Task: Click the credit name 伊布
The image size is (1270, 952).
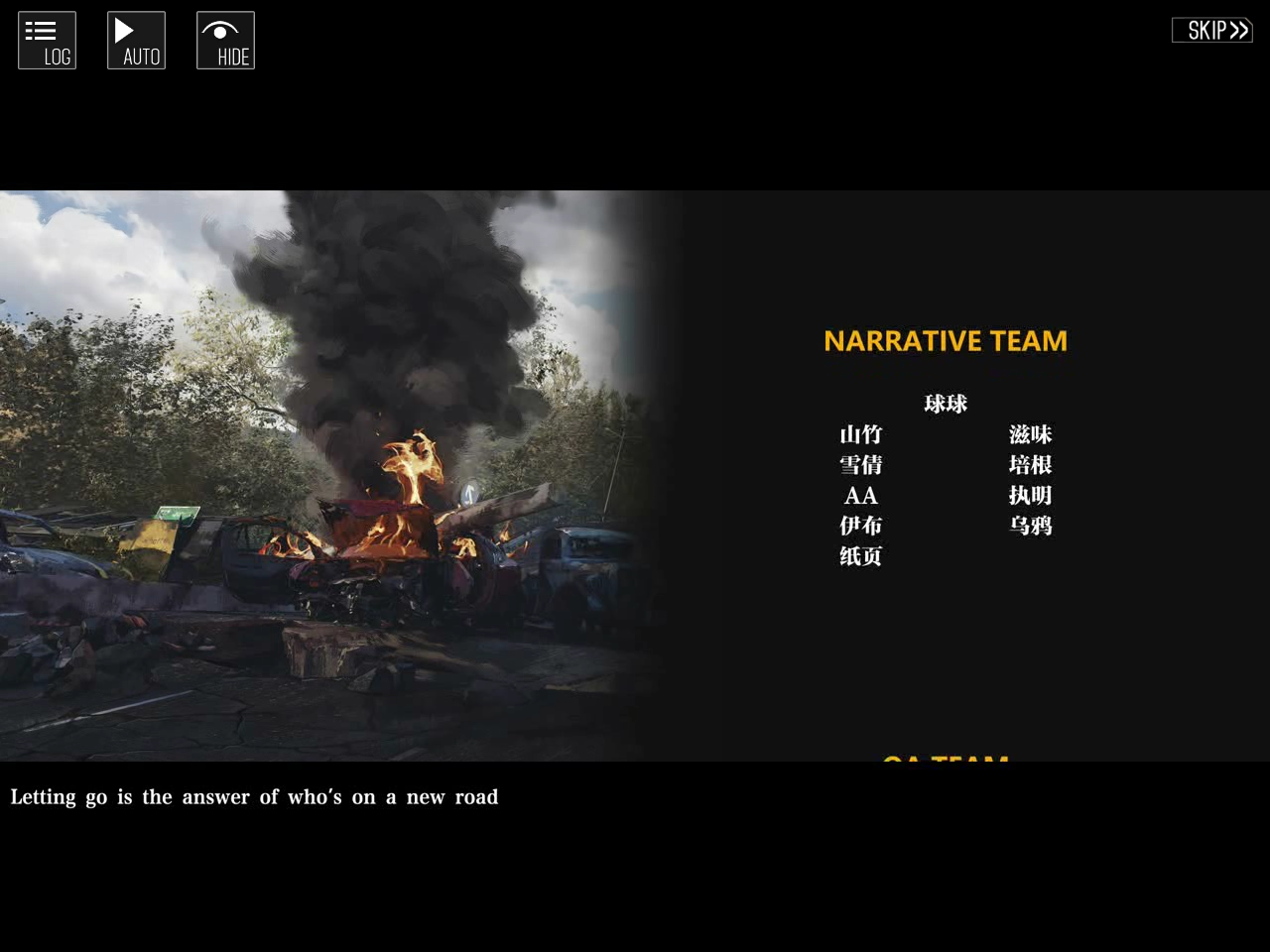Action: coord(860,526)
